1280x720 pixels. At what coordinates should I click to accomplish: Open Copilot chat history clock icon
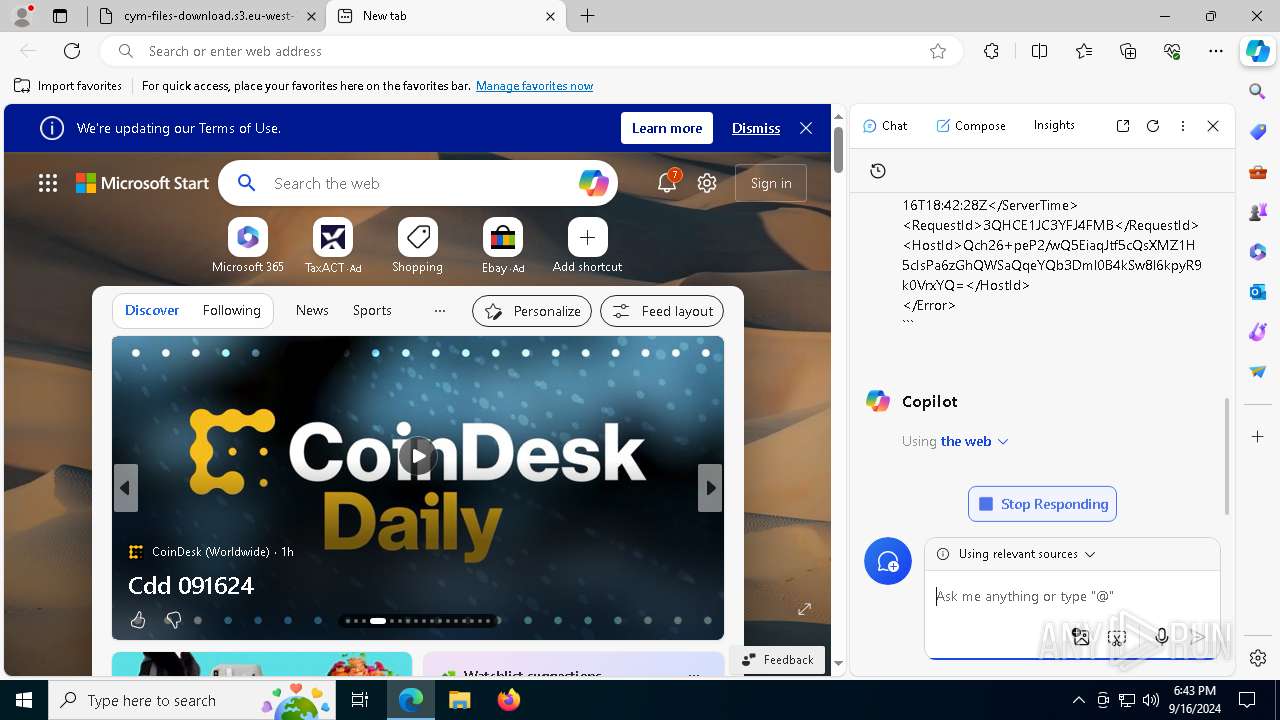coord(878,171)
